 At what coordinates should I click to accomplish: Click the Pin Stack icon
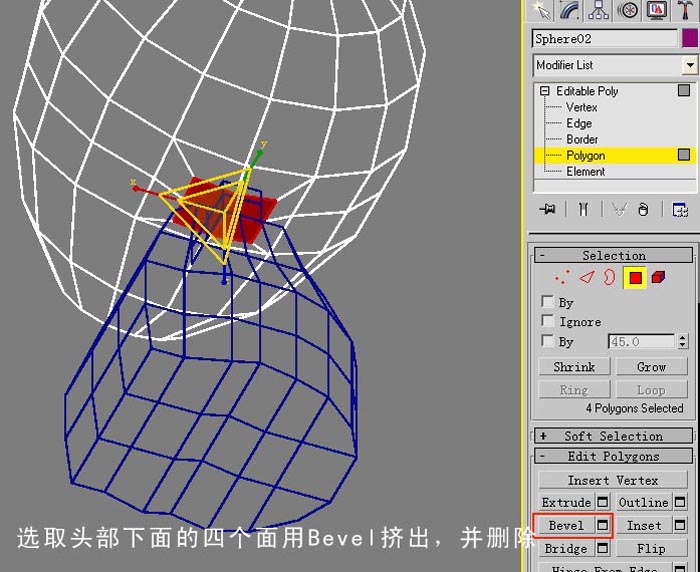point(547,209)
